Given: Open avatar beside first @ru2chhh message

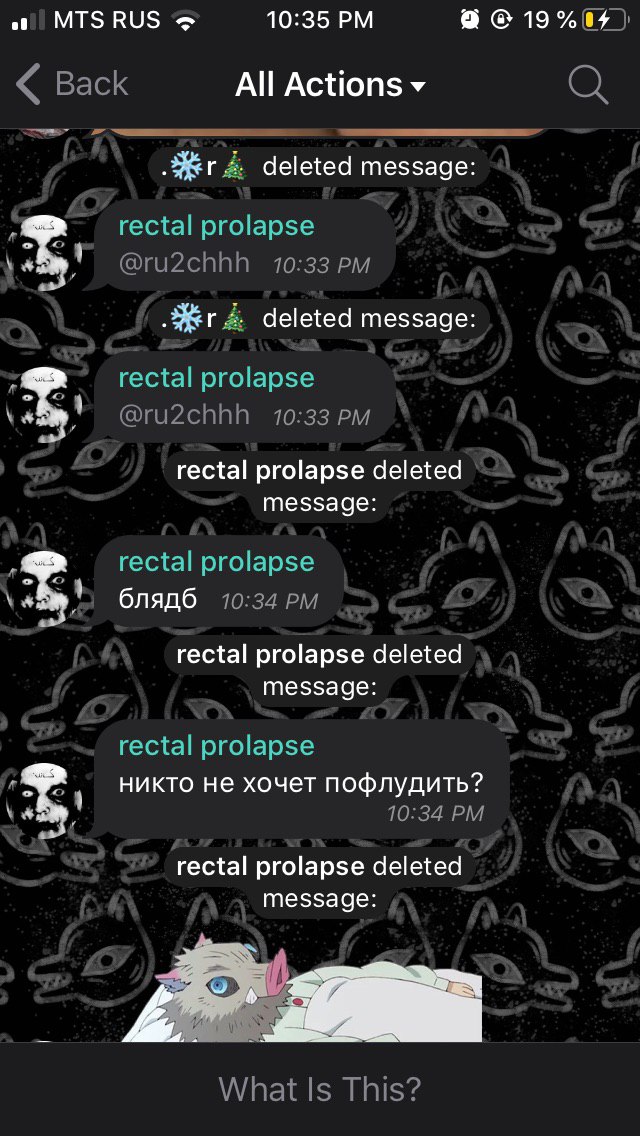Looking at the screenshot, I should (45, 251).
